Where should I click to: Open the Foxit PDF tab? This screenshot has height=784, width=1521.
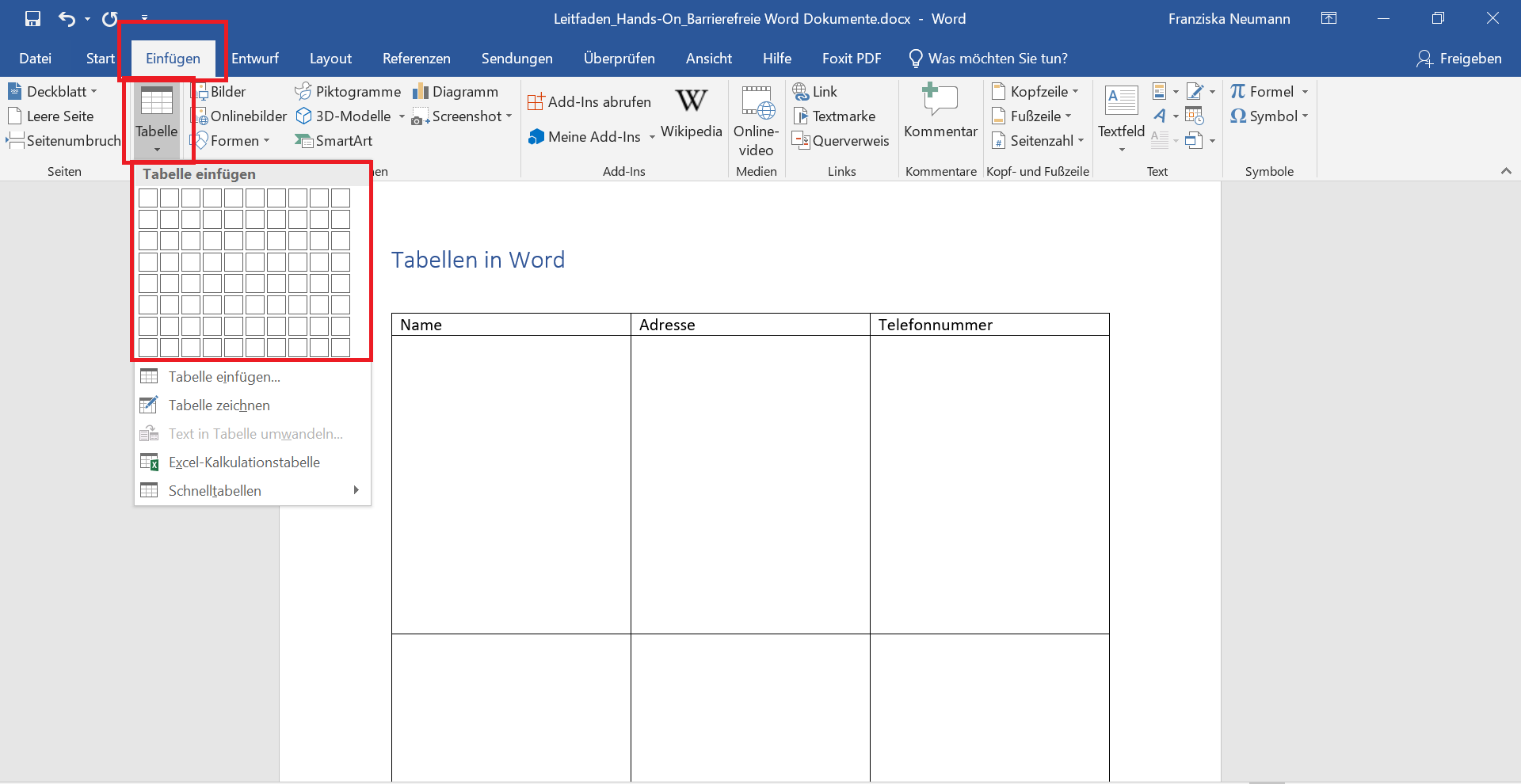tap(852, 58)
